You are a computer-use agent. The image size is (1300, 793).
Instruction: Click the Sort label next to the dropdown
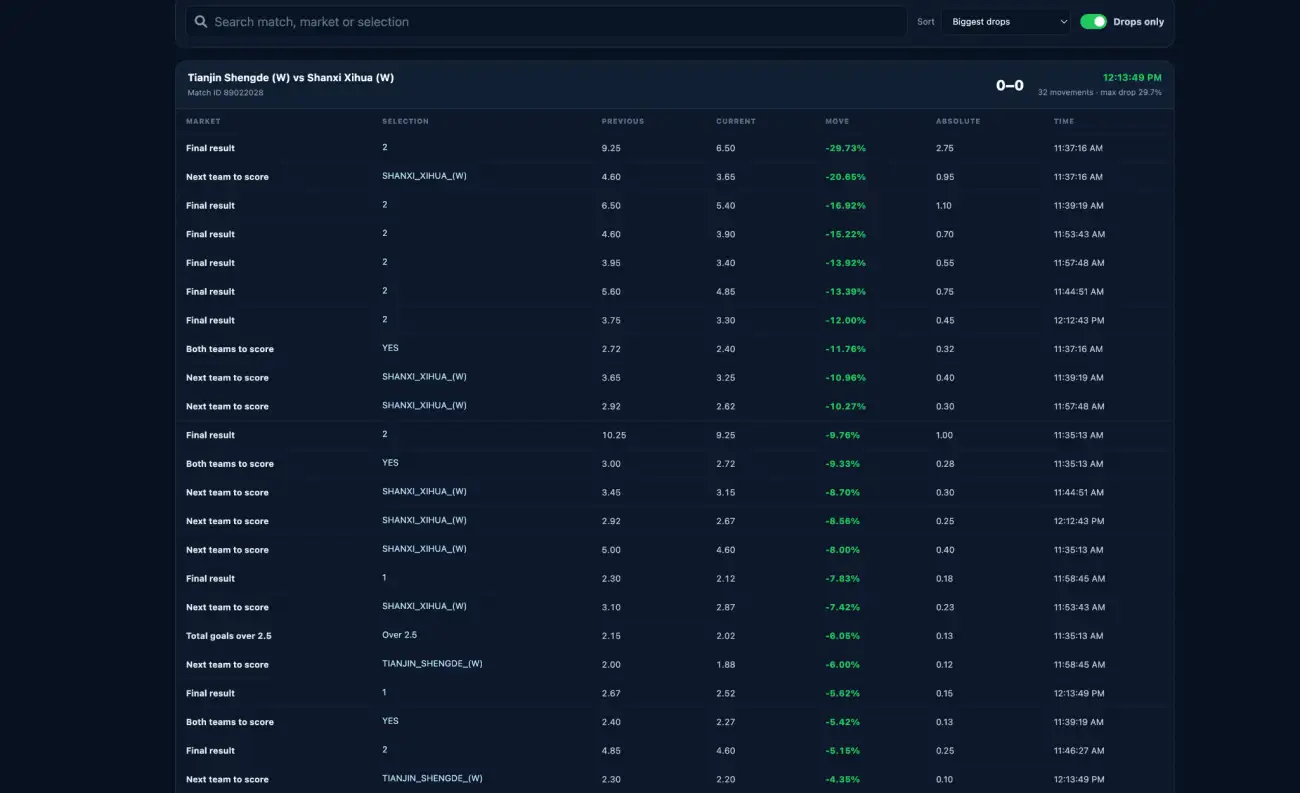[926, 21]
